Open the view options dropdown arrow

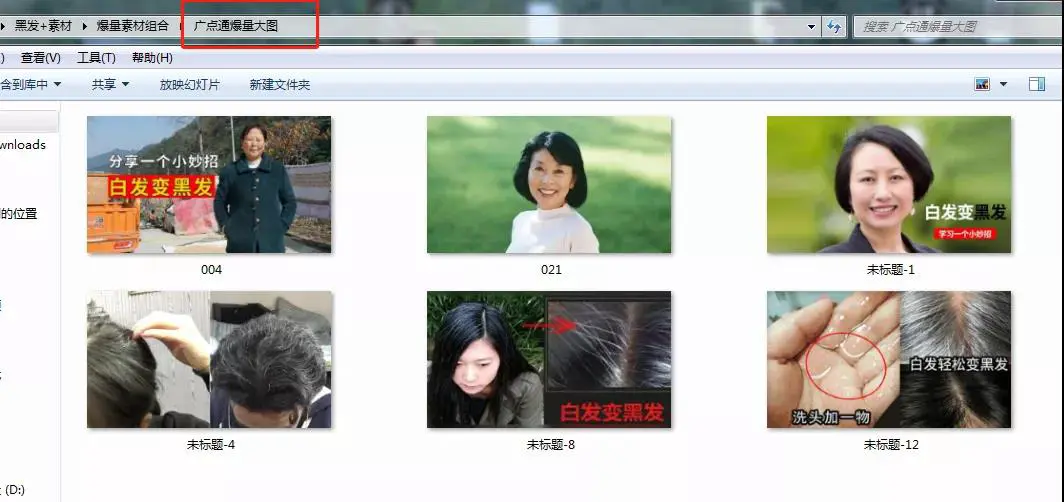click(1003, 85)
